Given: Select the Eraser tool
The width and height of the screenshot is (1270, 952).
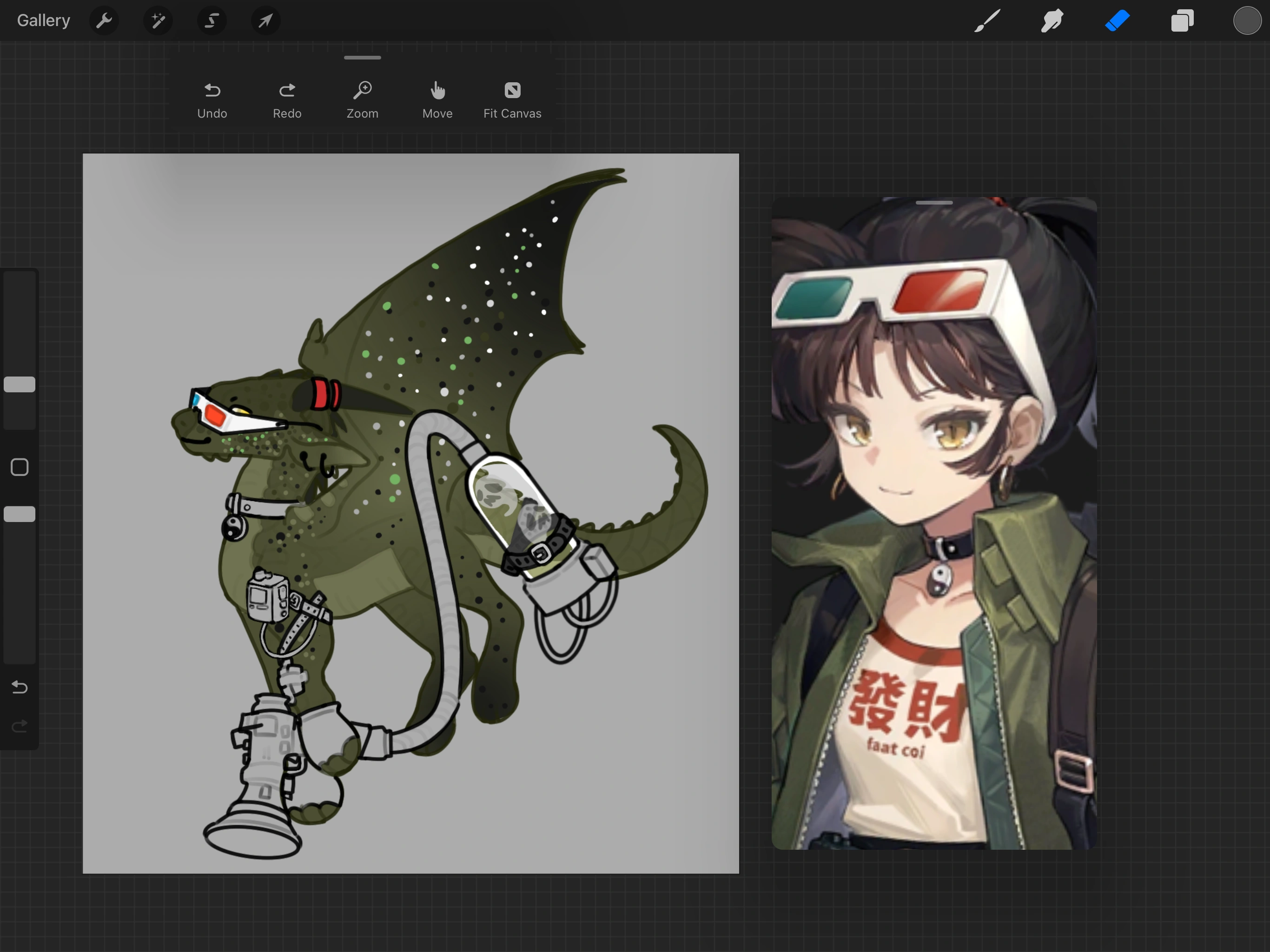Looking at the screenshot, I should pyautogui.click(x=1117, y=20).
